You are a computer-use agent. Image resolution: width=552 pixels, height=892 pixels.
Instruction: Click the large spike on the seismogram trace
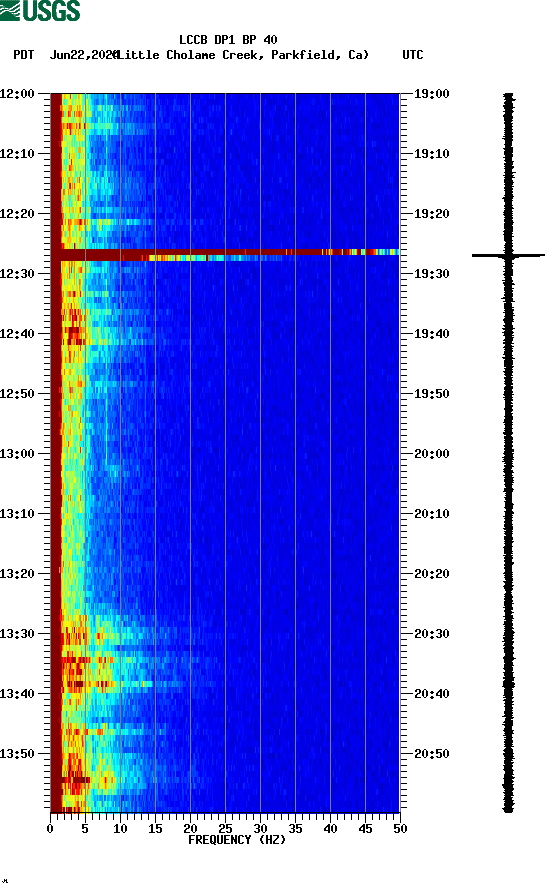508,255
